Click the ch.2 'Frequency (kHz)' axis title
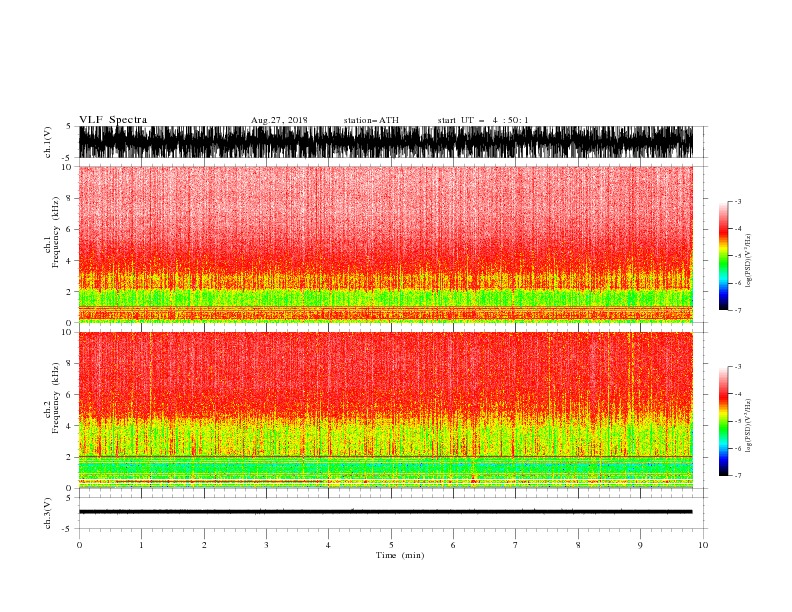 click(55, 398)
